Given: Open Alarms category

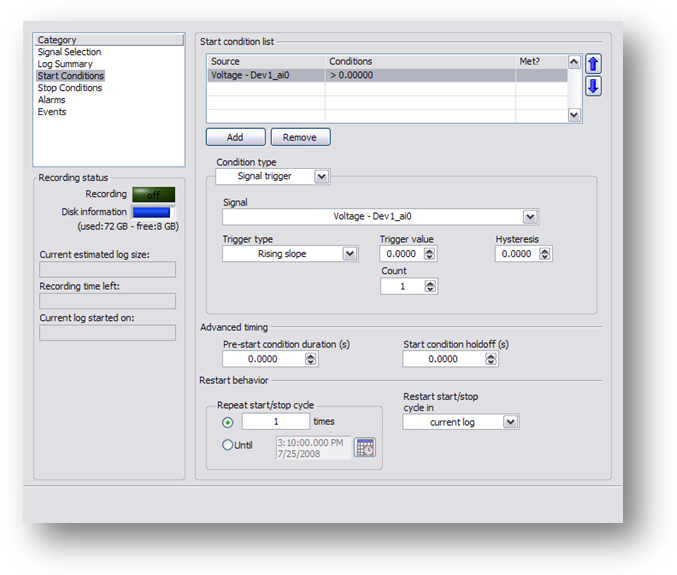Looking at the screenshot, I should (x=52, y=100).
